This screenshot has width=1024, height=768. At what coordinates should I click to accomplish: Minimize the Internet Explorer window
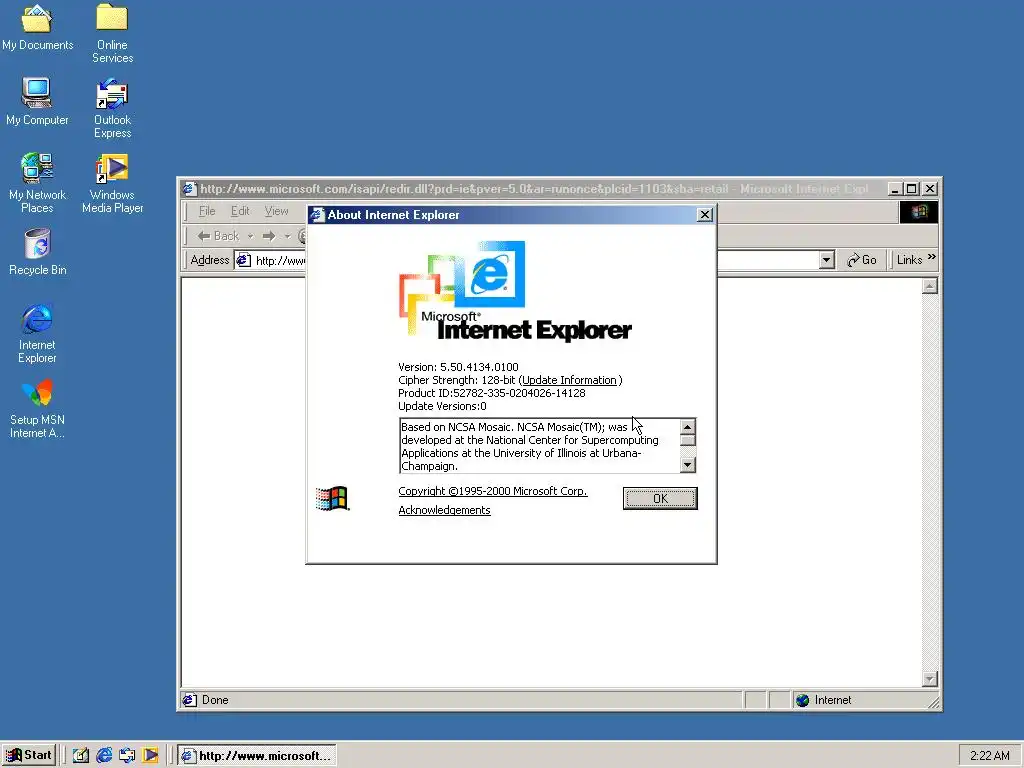(895, 189)
